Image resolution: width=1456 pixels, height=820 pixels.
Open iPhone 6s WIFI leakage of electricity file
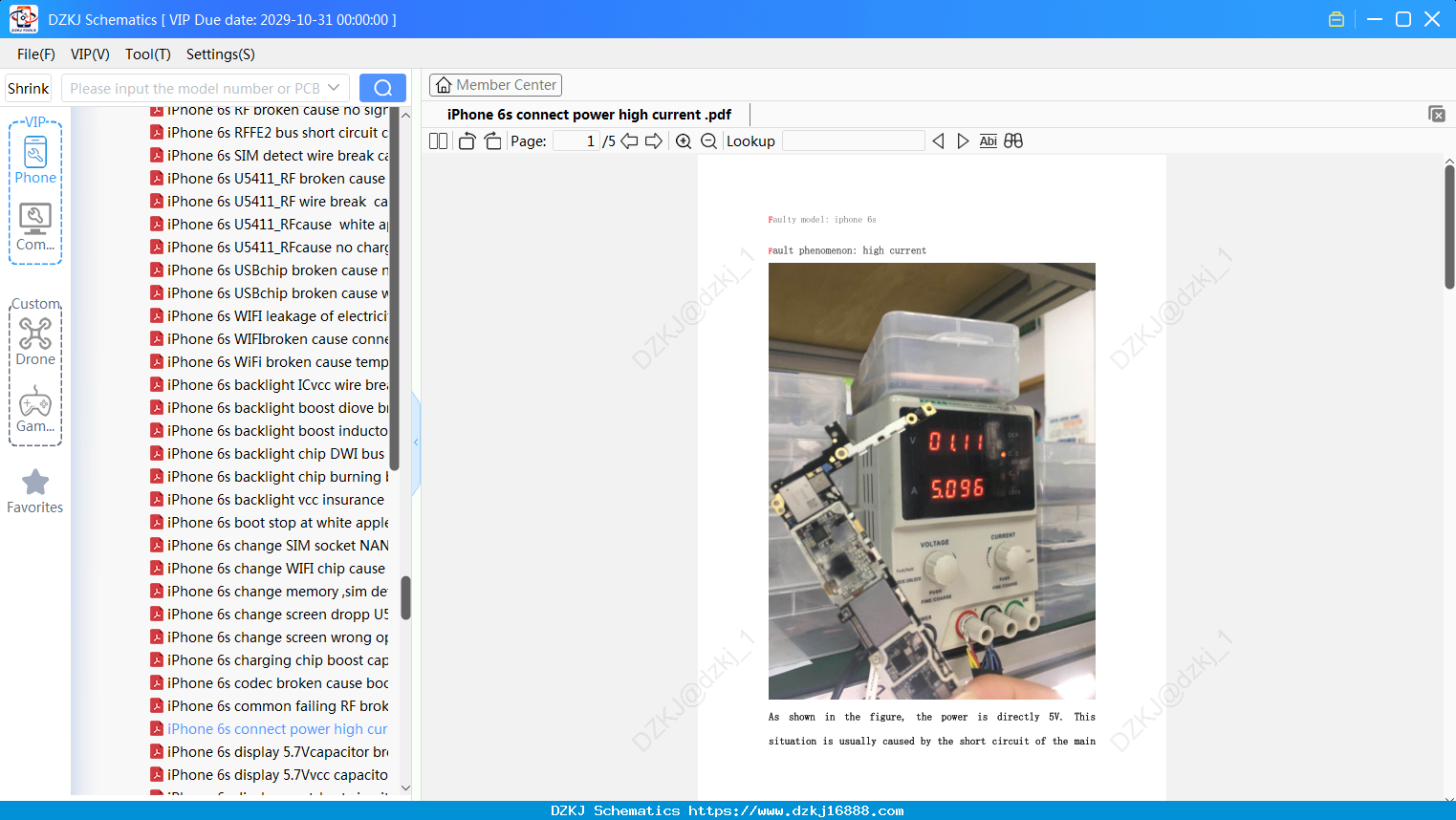point(277,316)
